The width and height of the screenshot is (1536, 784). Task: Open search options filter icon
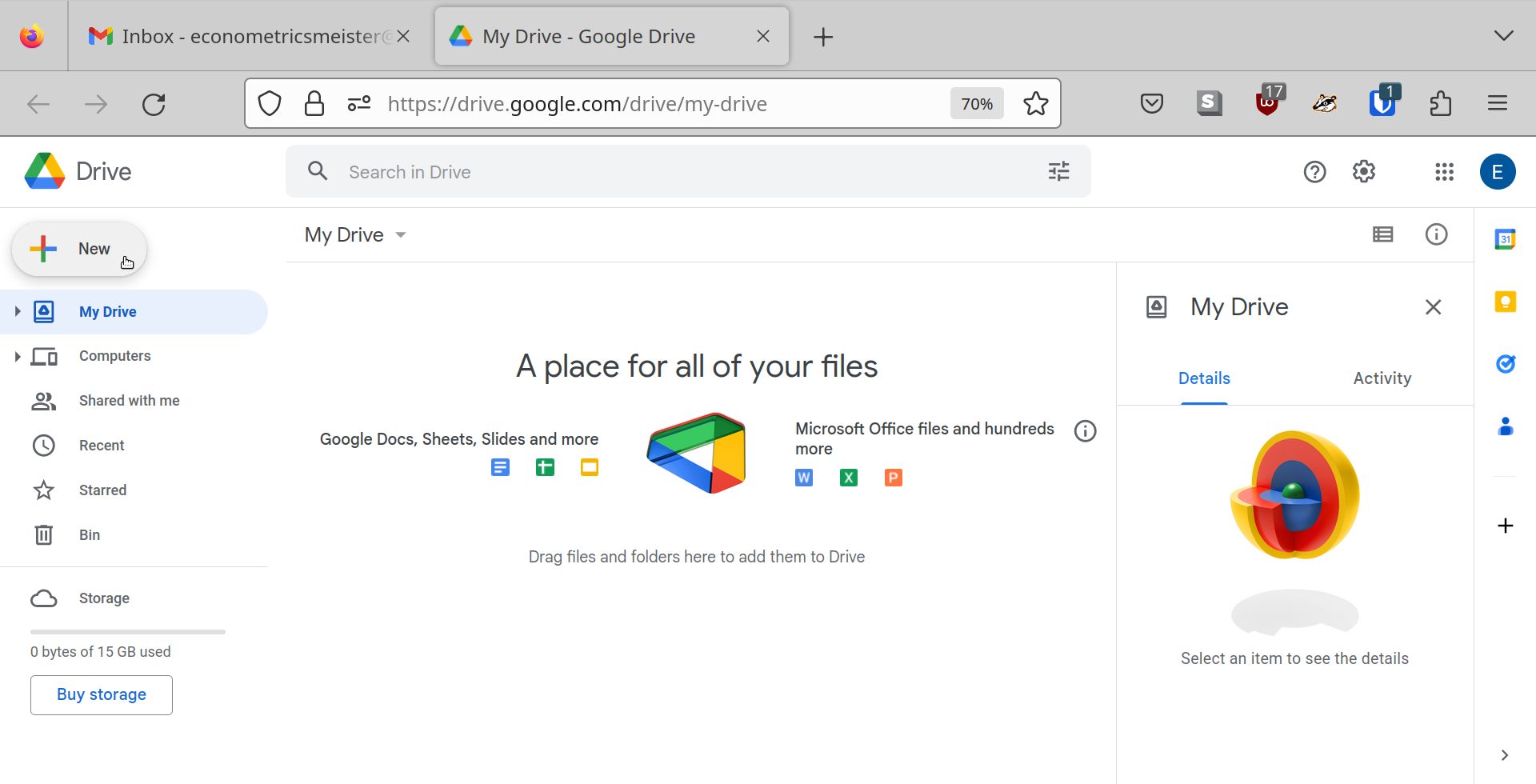tap(1058, 171)
